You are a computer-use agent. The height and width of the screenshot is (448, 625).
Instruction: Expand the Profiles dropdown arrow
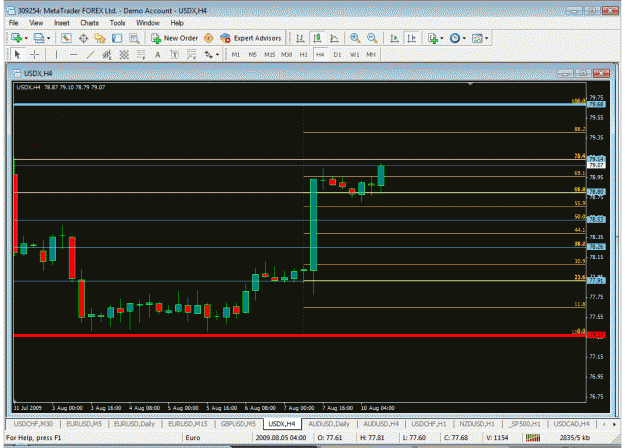(49, 38)
